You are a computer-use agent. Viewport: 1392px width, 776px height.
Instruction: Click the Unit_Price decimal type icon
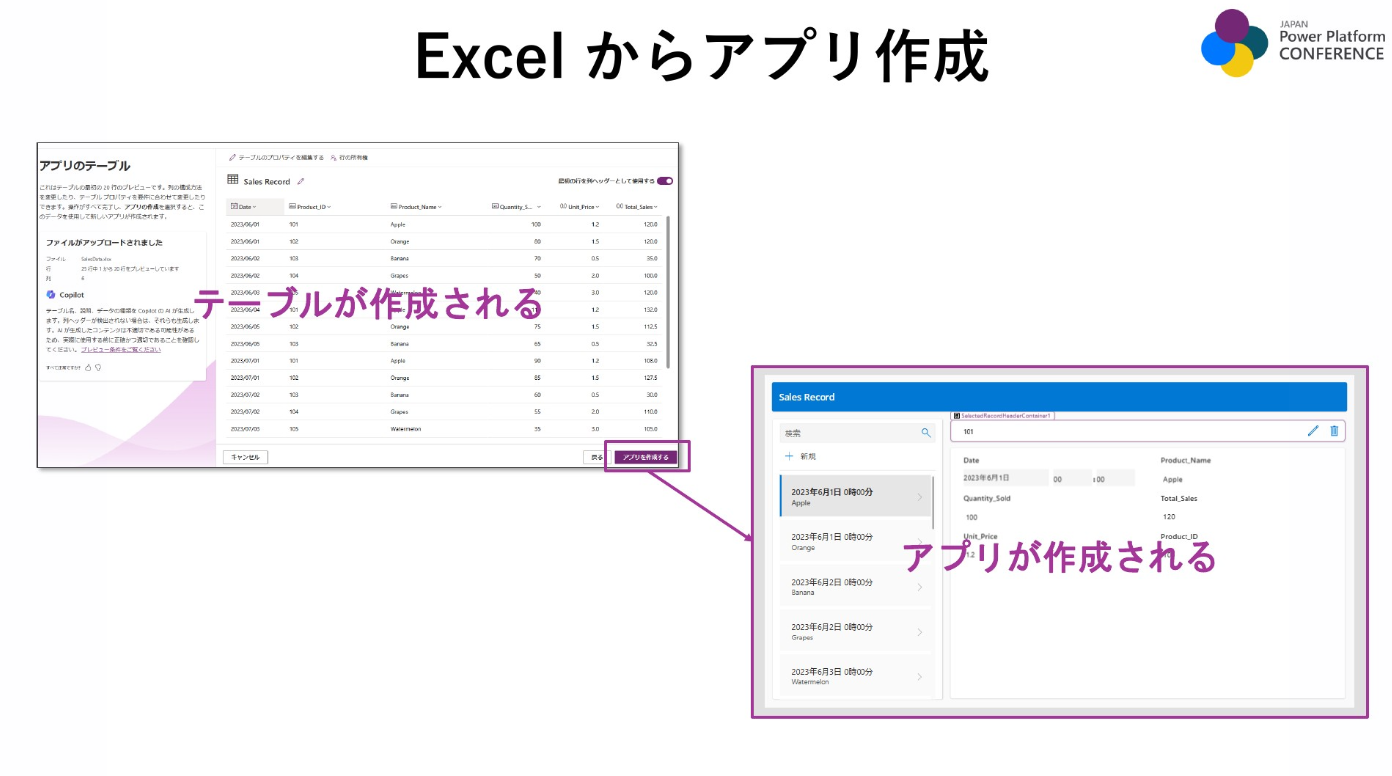(562, 207)
